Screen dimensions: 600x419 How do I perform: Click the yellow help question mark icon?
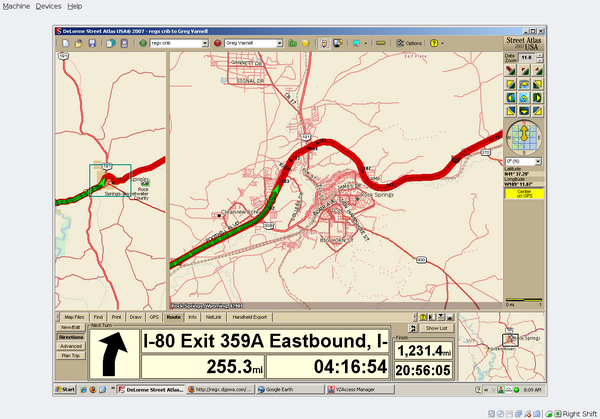point(434,43)
